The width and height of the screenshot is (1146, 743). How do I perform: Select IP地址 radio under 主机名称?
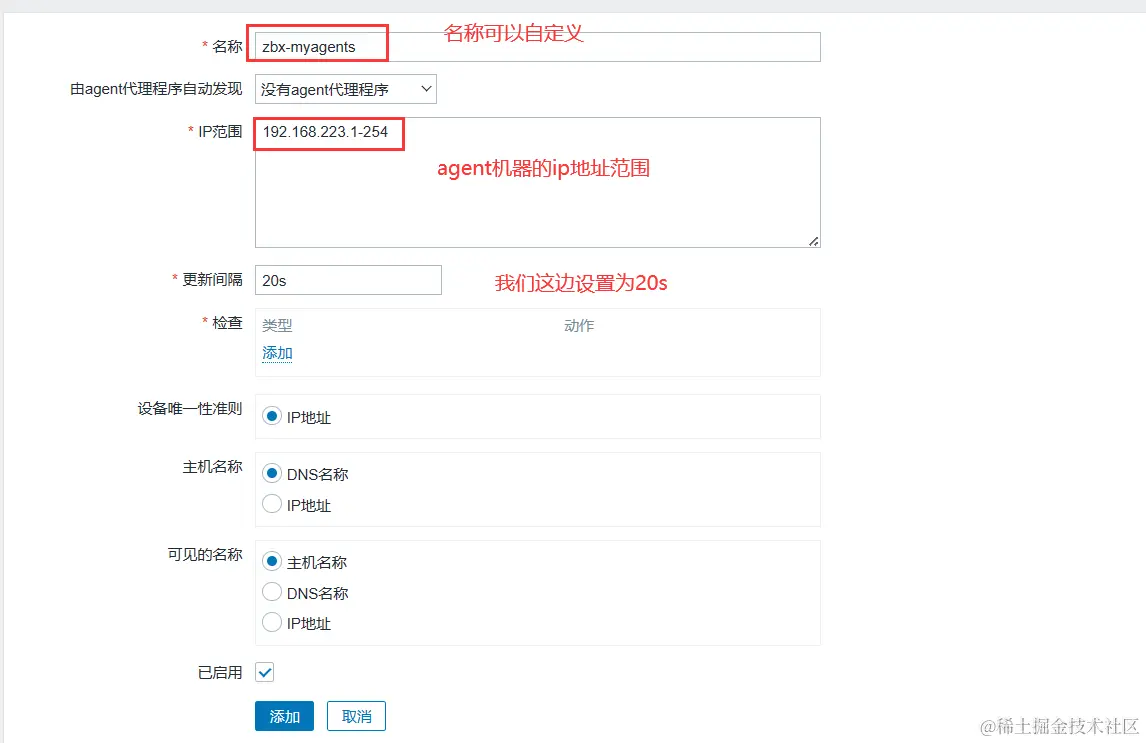tap(272, 504)
